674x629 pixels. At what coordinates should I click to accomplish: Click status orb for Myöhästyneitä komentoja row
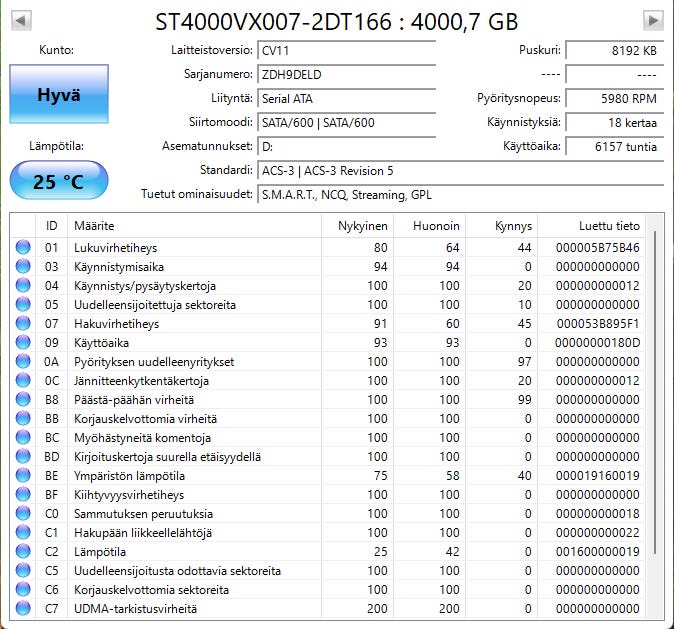click(23, 437)
